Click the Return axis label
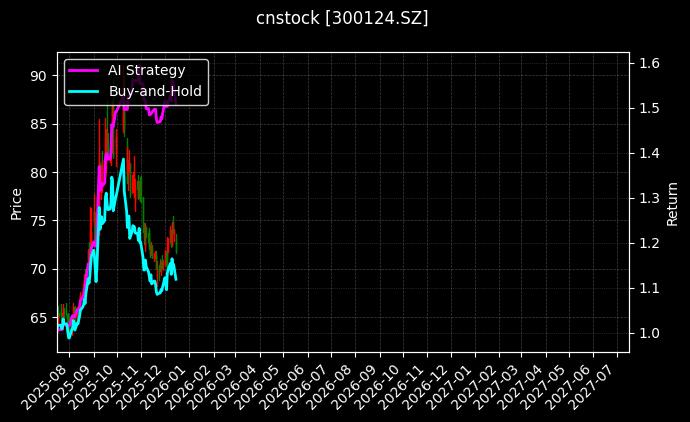This screenshot has width=690, height=422. pyautogui.click(x=672, y=204)
